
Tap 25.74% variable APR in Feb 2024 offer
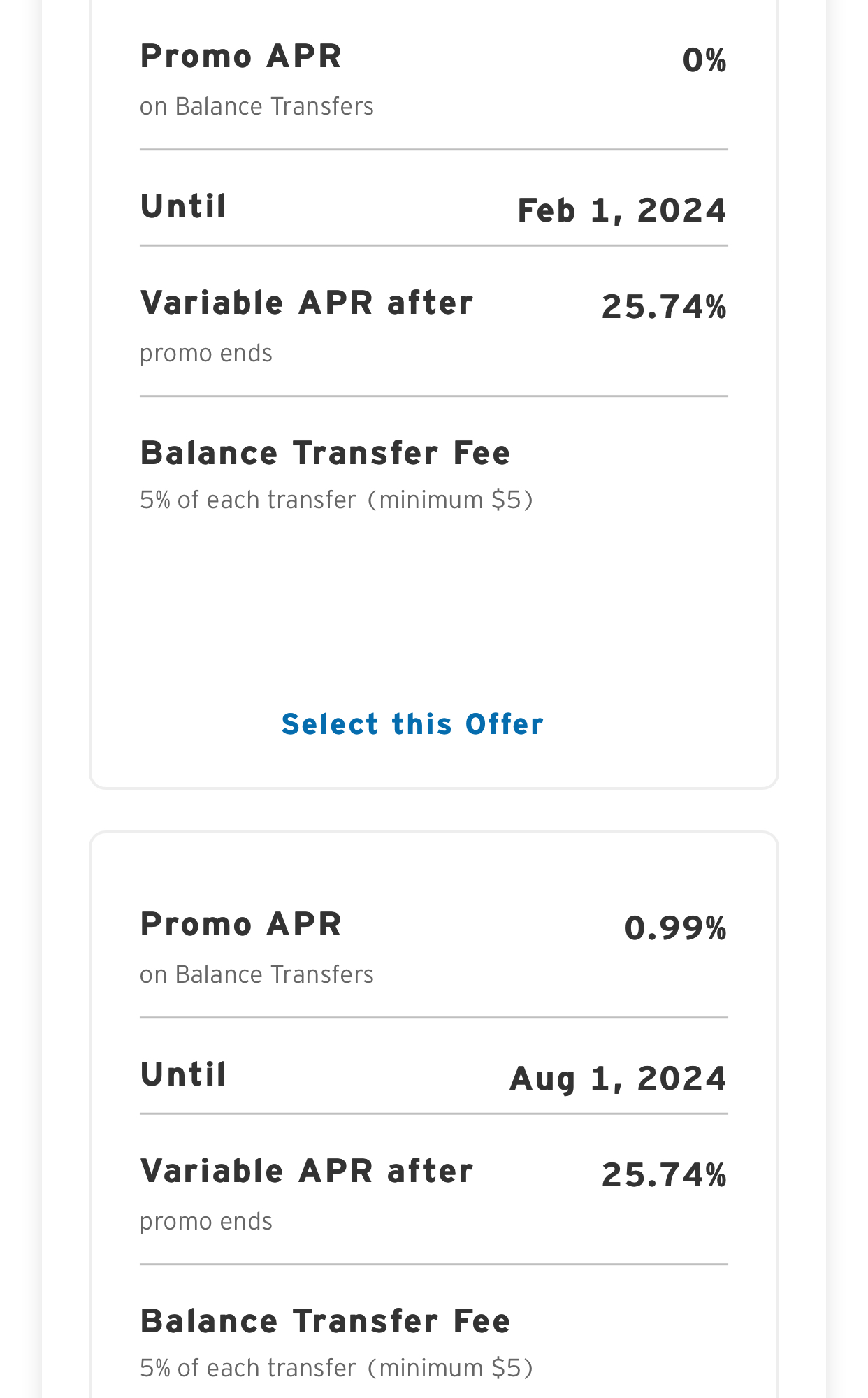(x=665, y=307)
